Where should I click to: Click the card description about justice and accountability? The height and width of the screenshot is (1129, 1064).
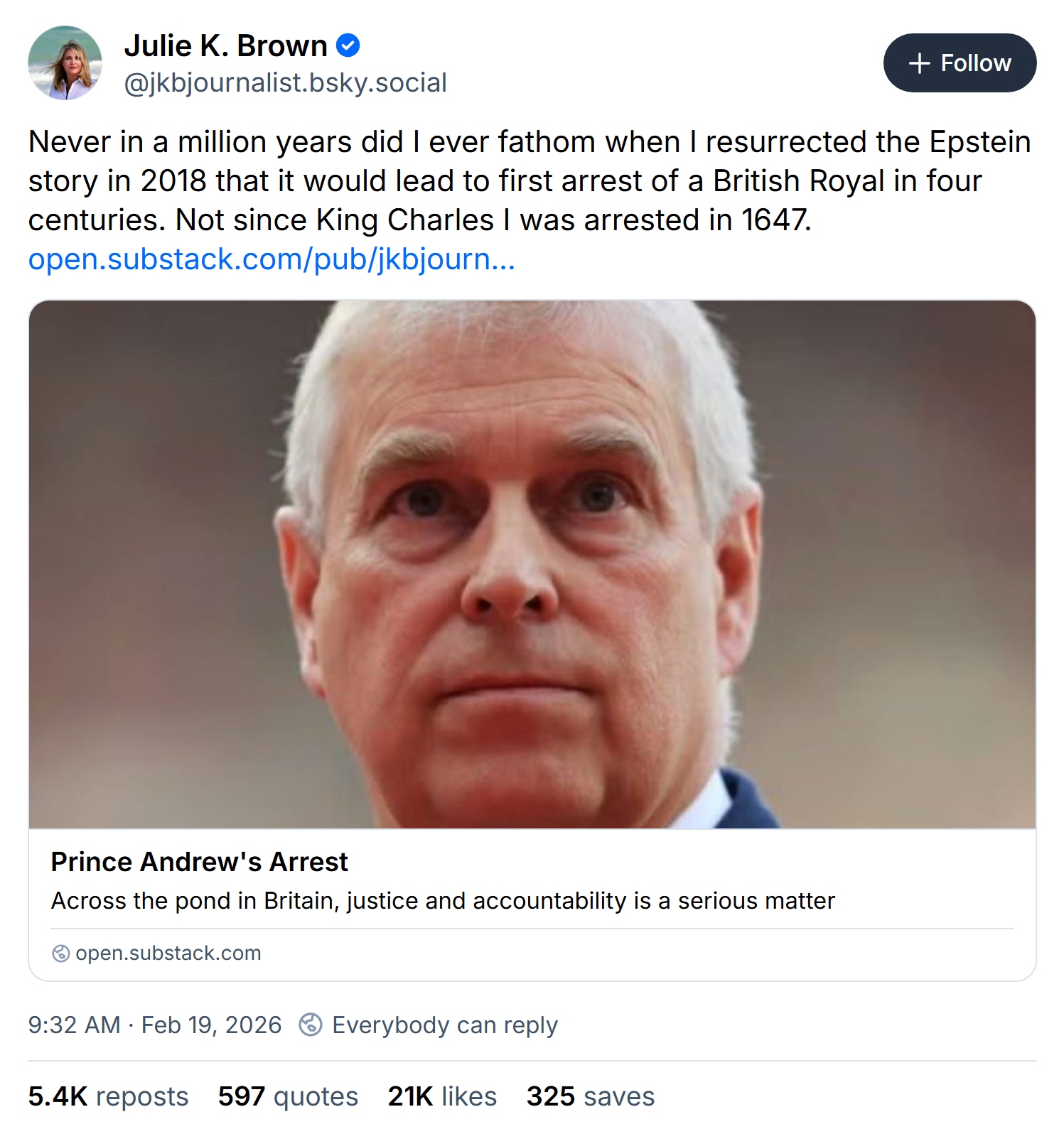[x=442, y=901]
